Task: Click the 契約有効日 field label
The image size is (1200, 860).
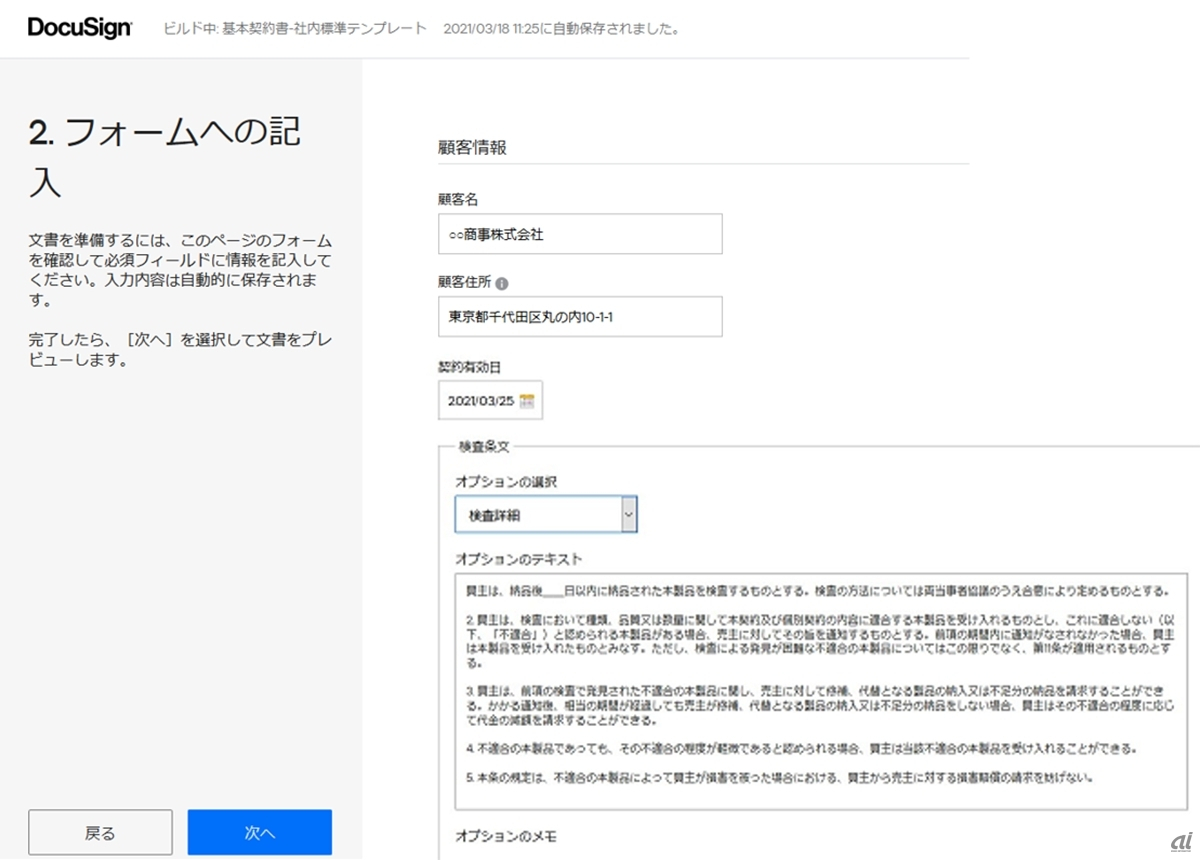Action: point(468,367)
